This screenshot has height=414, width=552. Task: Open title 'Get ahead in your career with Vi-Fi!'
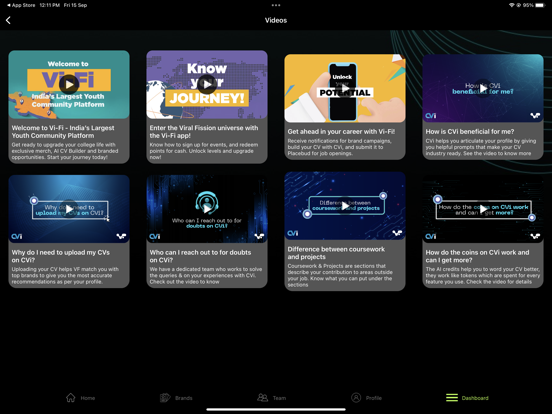[341, 132]
